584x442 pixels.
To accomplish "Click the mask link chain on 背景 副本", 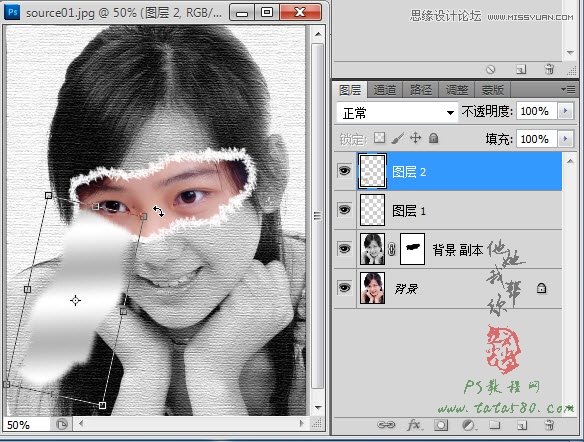I will pyautogui.click(x=391, y=249).
